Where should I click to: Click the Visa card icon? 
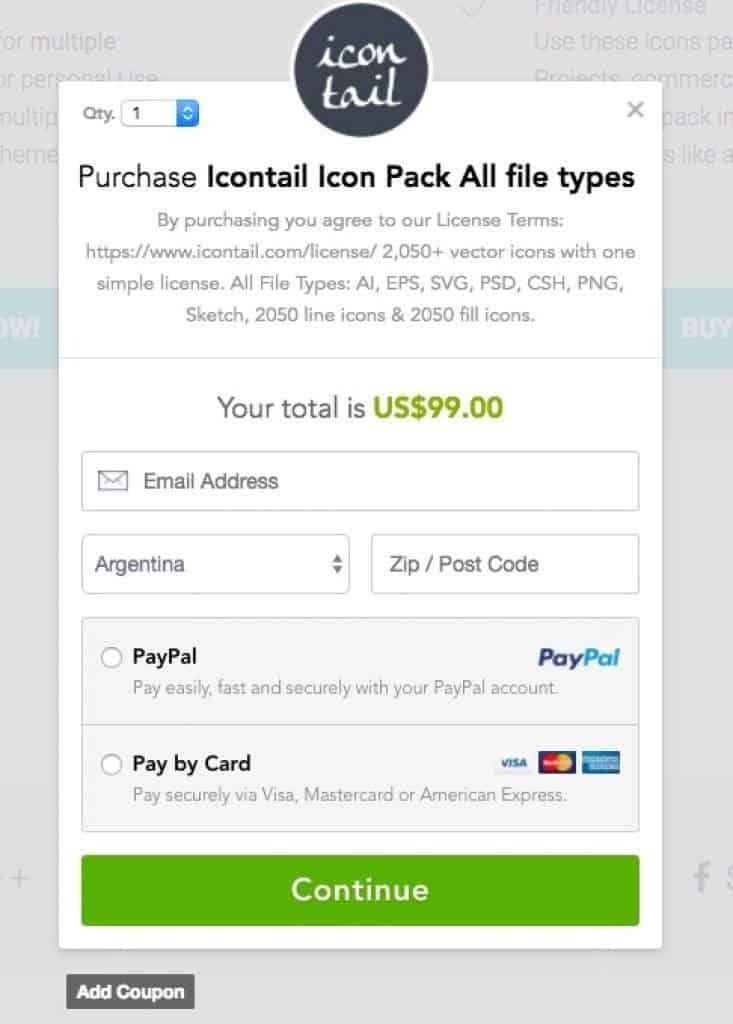click(513, 763)
